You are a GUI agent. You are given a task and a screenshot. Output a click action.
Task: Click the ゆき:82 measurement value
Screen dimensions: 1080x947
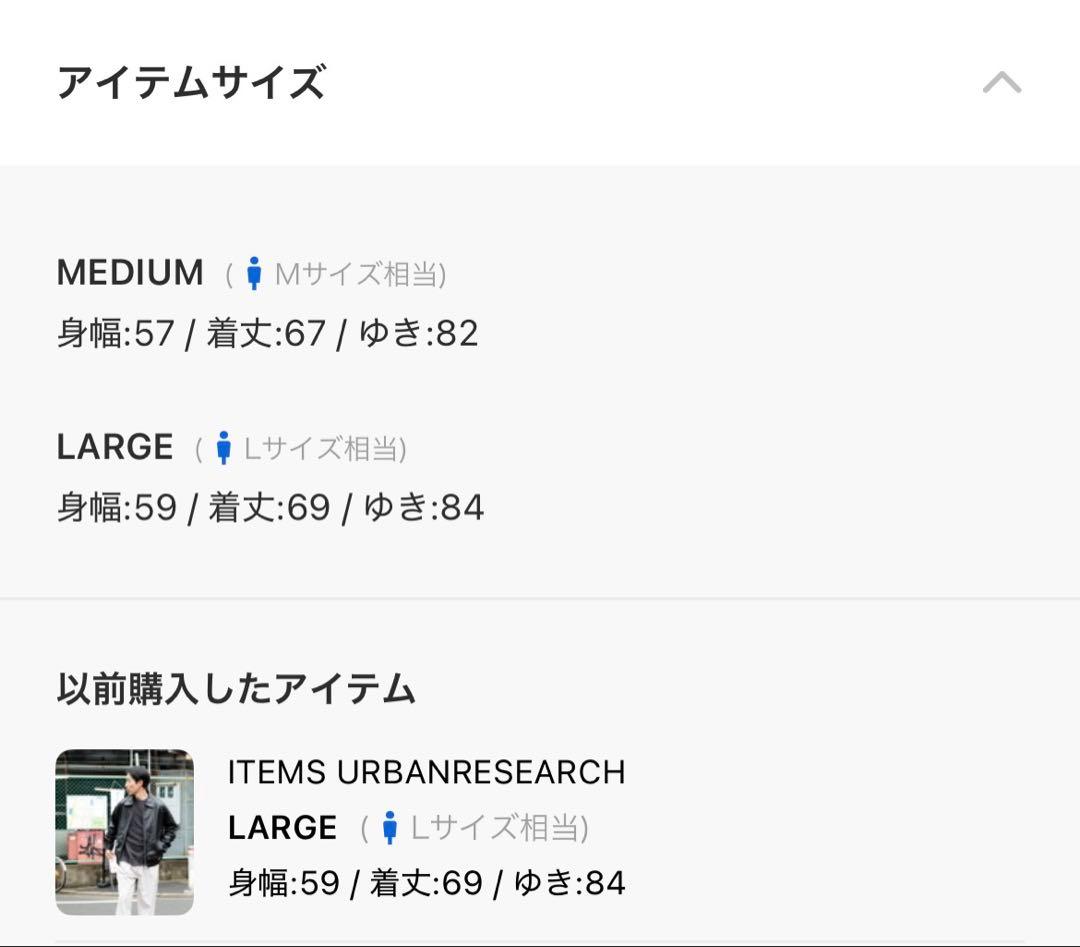(x=420, y=333)
